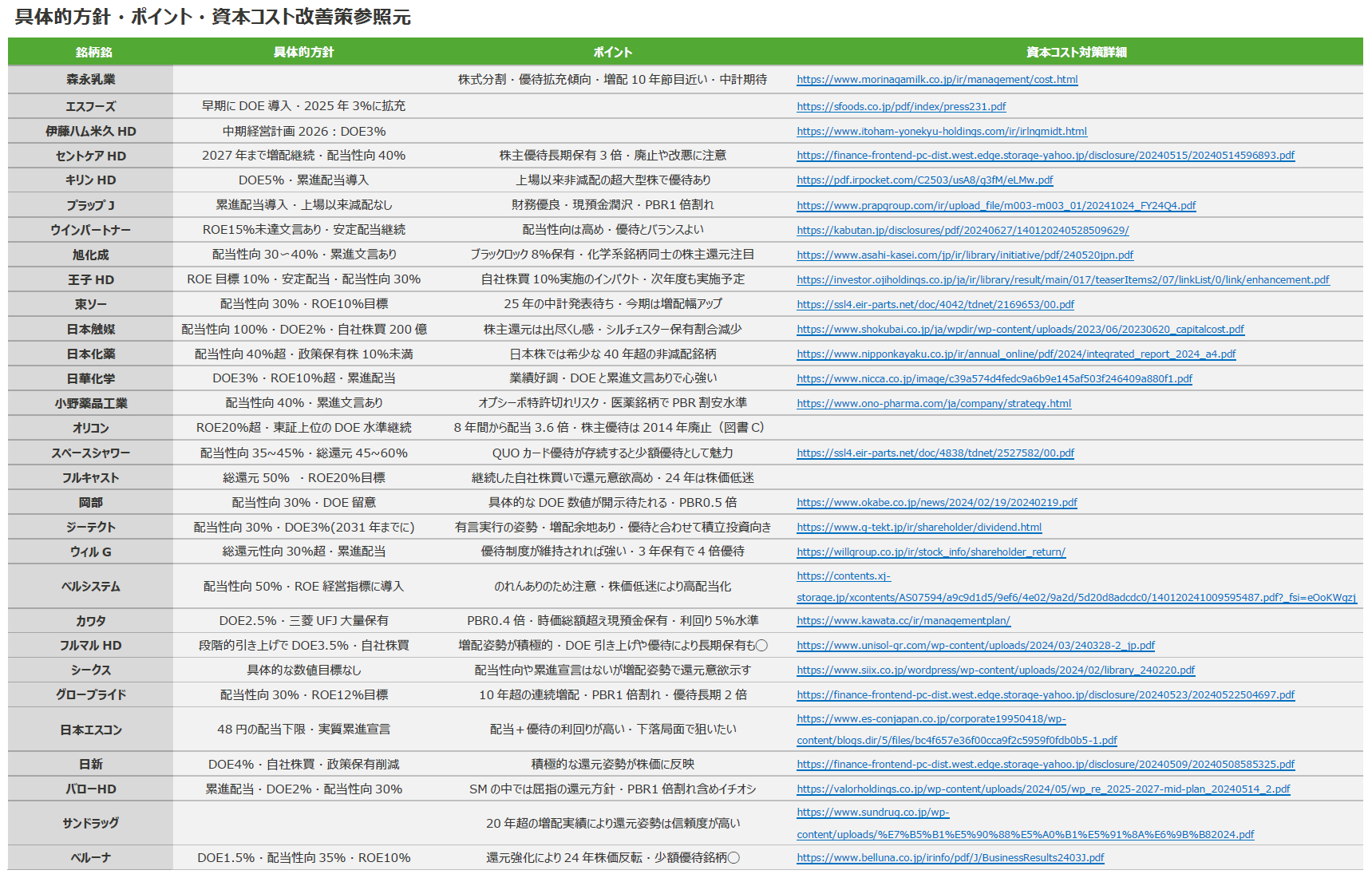Open the 日新 row's yahoo disclosure link
The image size is (1372, 878).
(x=1046, y=765)
